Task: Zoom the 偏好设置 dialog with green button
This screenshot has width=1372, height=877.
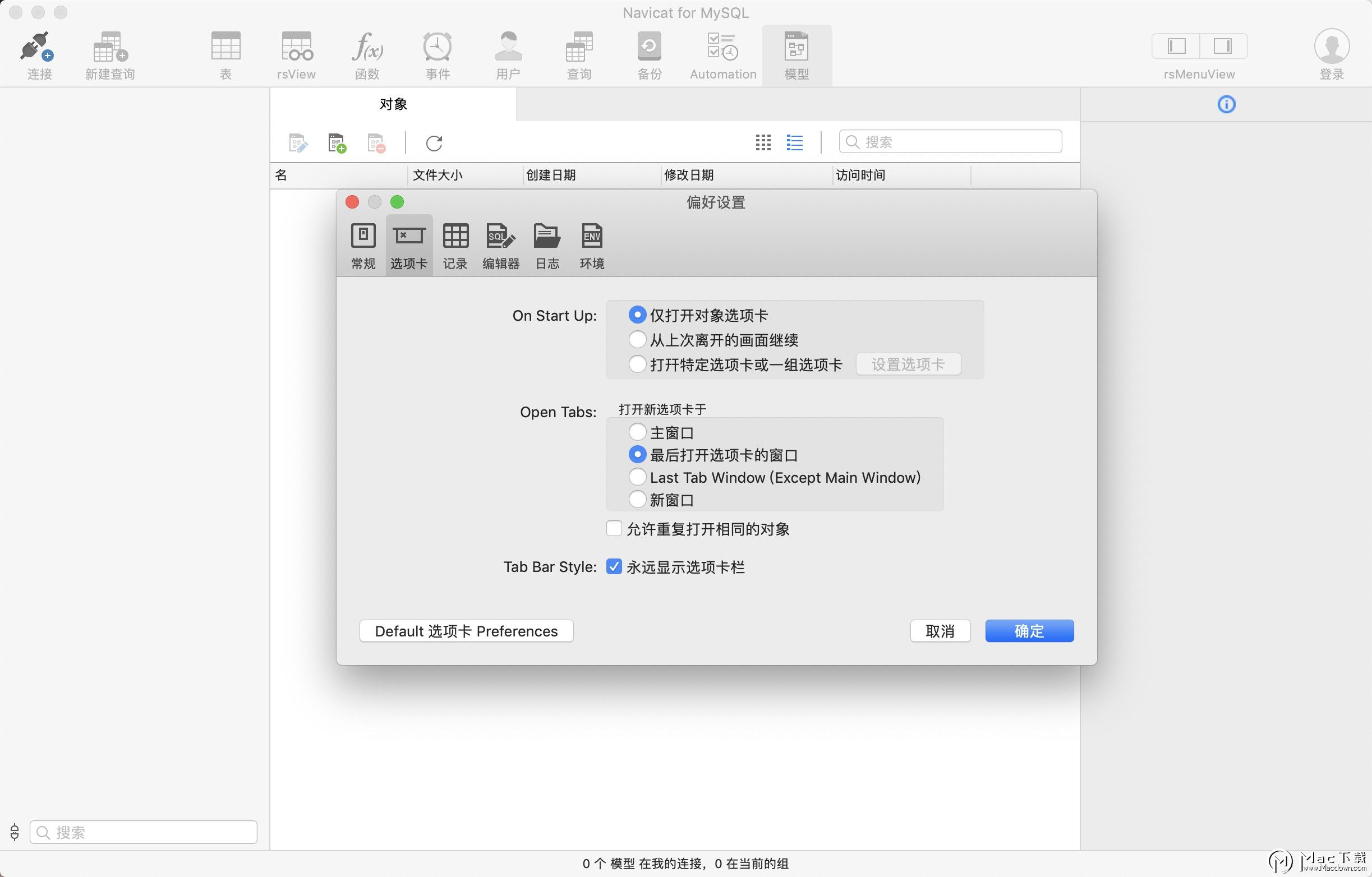Action: (x=397, y=202)
